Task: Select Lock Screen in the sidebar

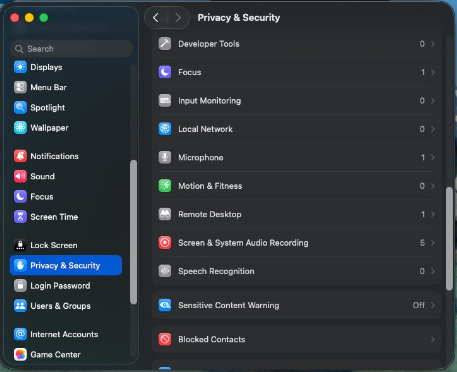Action: (66, 245)
